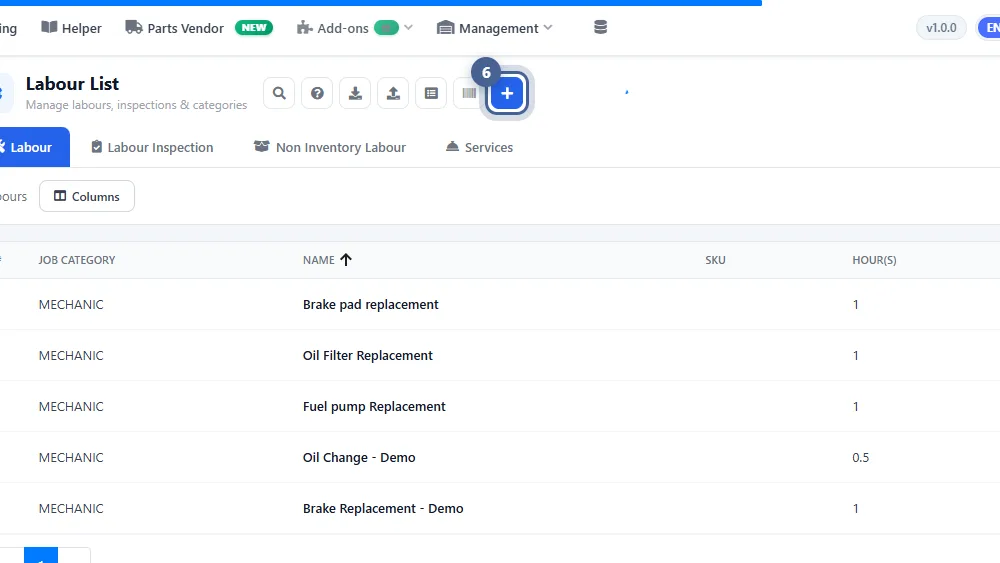This screenshot has width=1000, height=563.
Task: Select MECHANIC in Oil Filter Replacement row
Action: pyautogui.click(x=71, y=356)
